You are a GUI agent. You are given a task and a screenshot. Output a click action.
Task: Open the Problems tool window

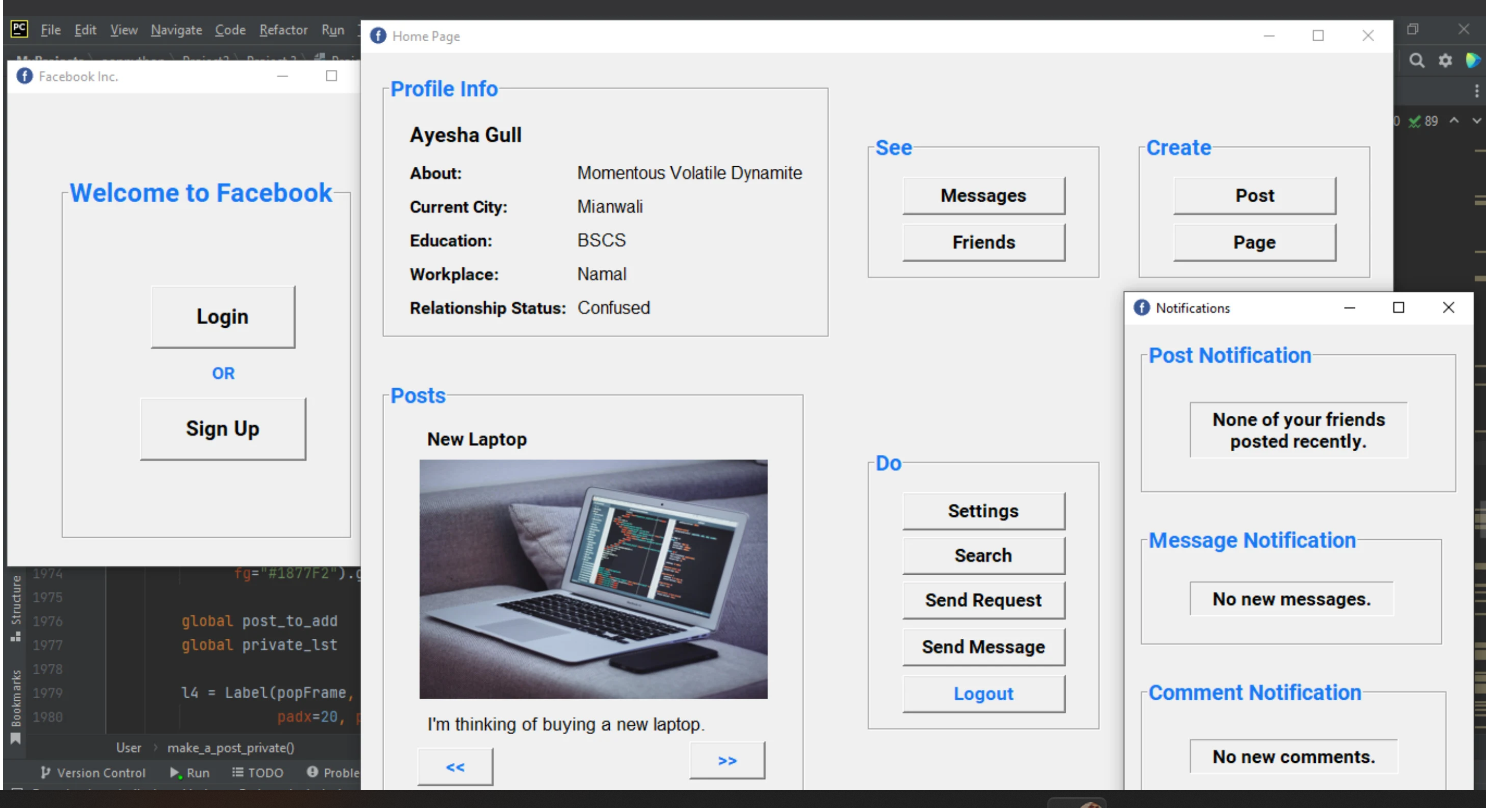point(334,773)
